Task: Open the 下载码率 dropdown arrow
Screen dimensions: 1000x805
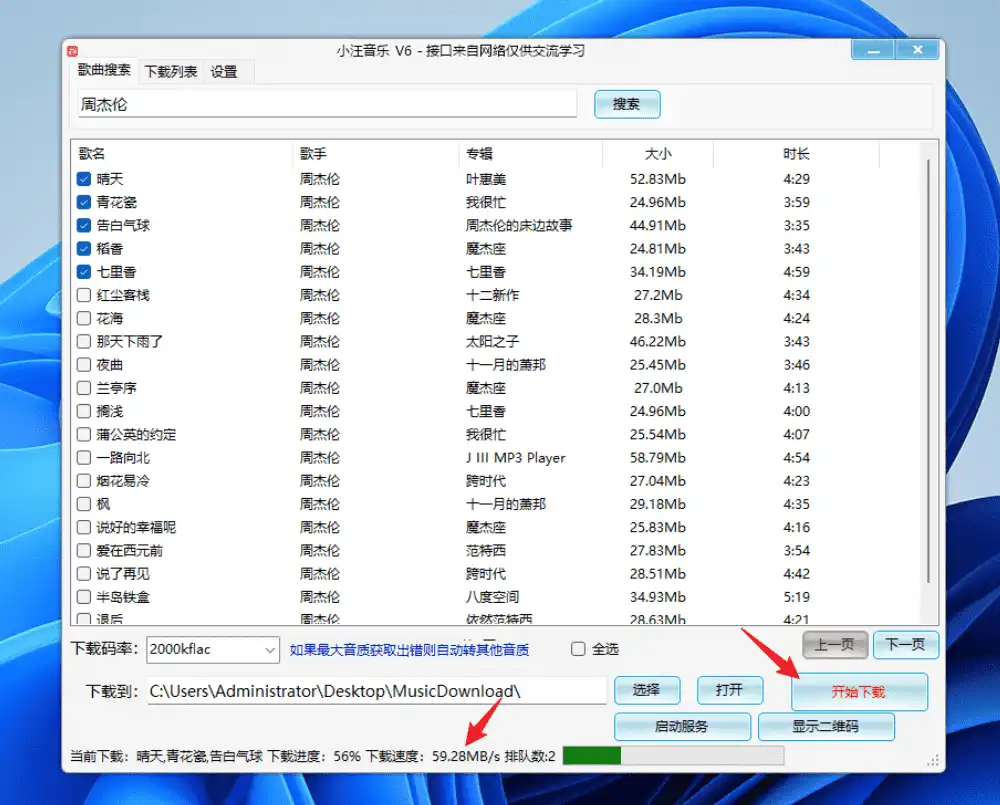Action: 270,650
